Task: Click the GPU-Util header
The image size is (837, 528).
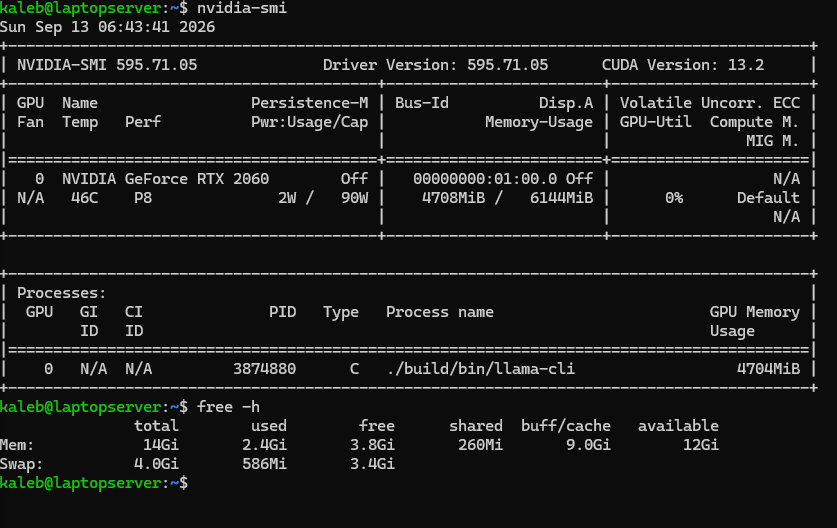Action: click(x=656, y=122)
